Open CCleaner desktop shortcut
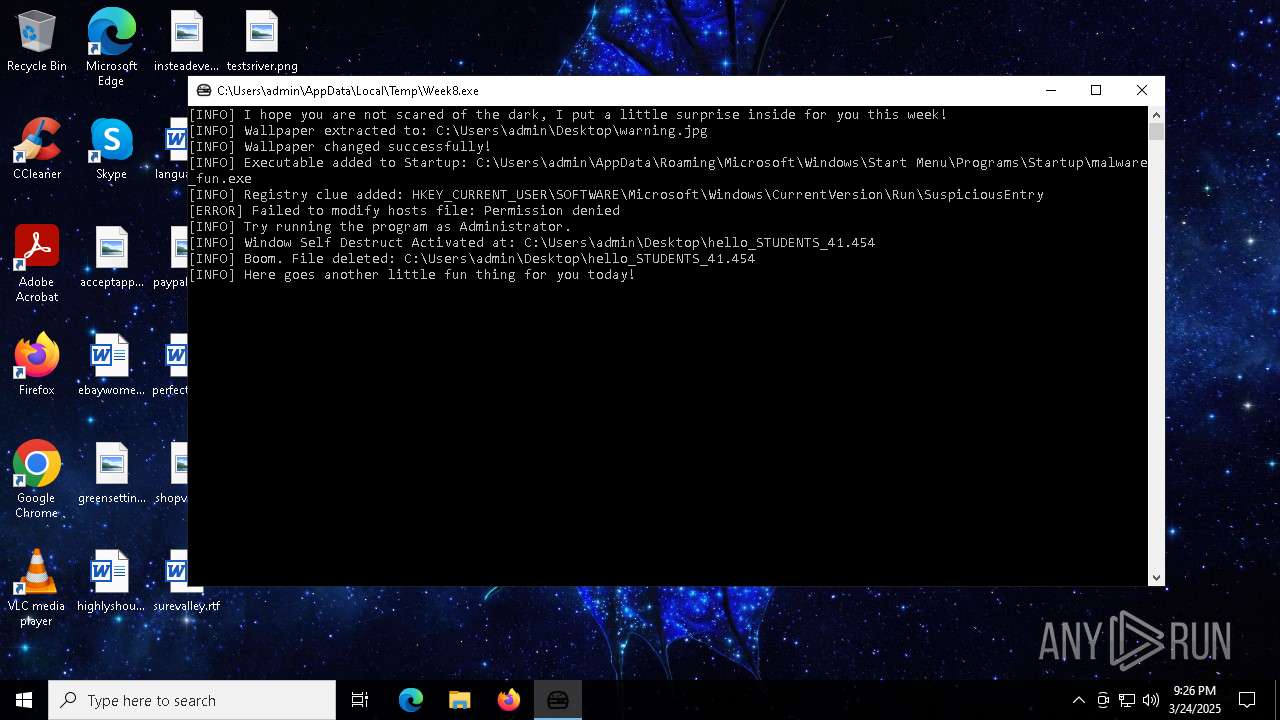Image resolution: width=1280 pixels, height=720 pixels. (37, 149)
